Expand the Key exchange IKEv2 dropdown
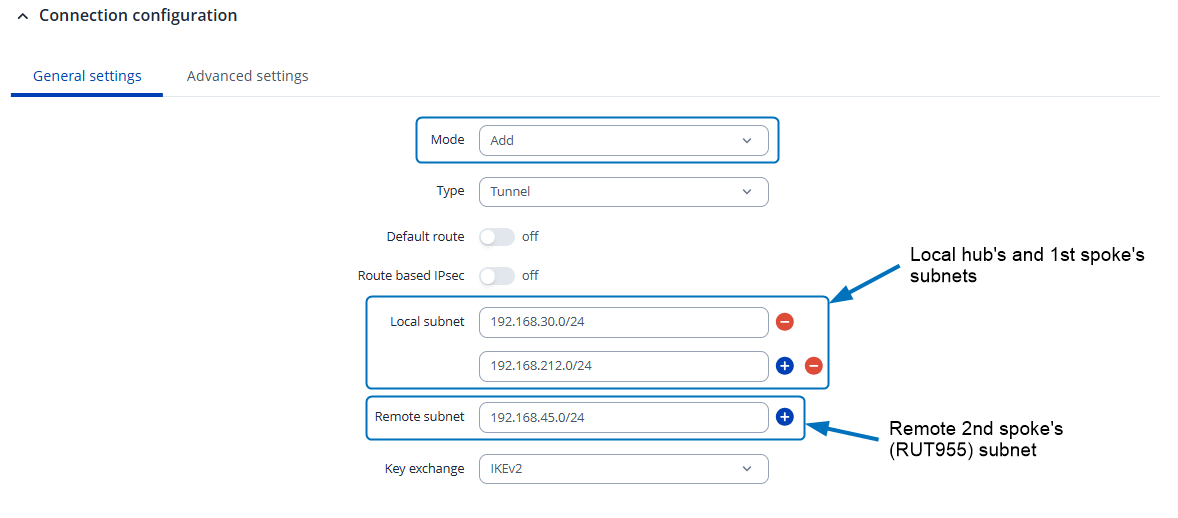The image size is (1178, 518). [x=623, y=469]
